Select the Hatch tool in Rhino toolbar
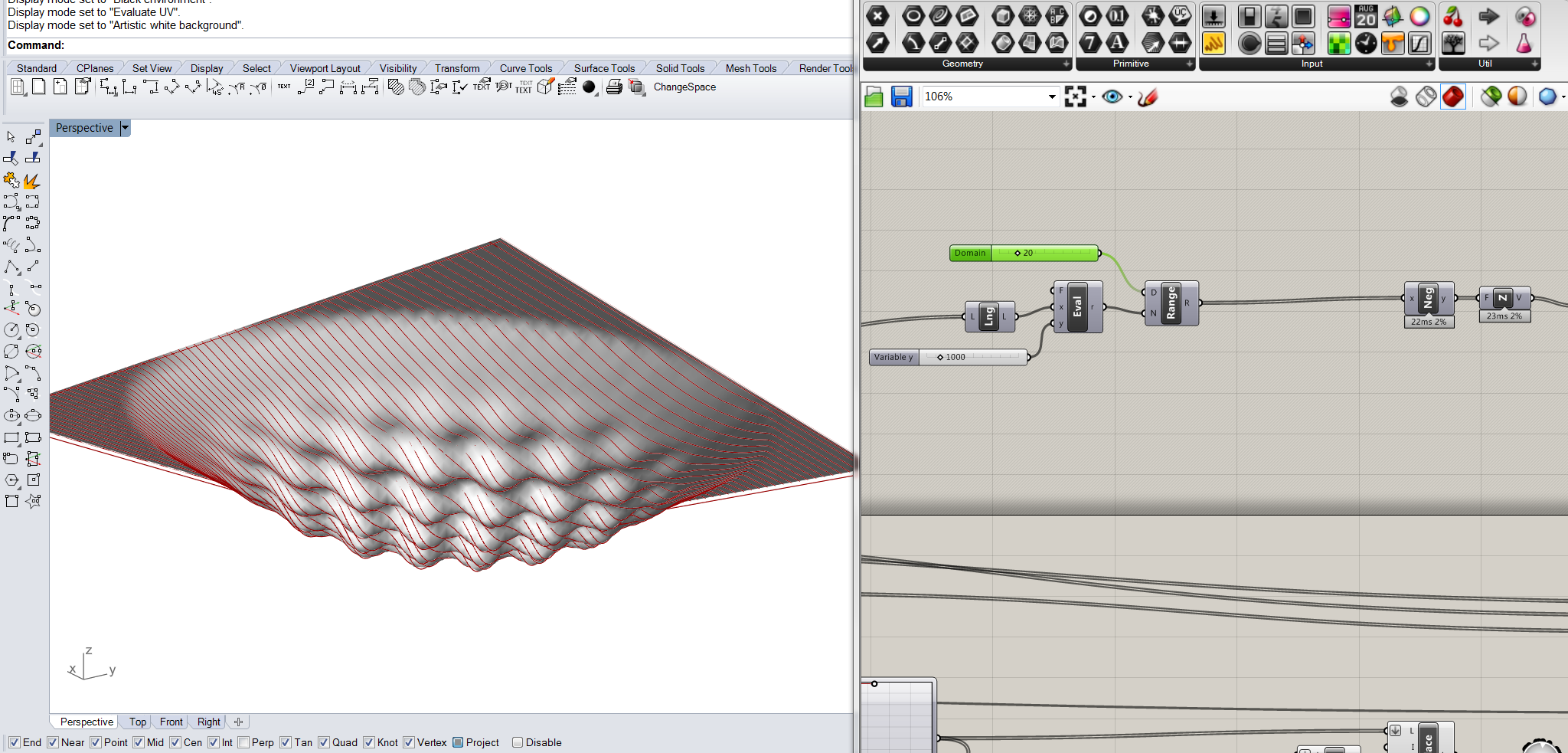This screenshot has height=753, width=1568. (395, 87)
